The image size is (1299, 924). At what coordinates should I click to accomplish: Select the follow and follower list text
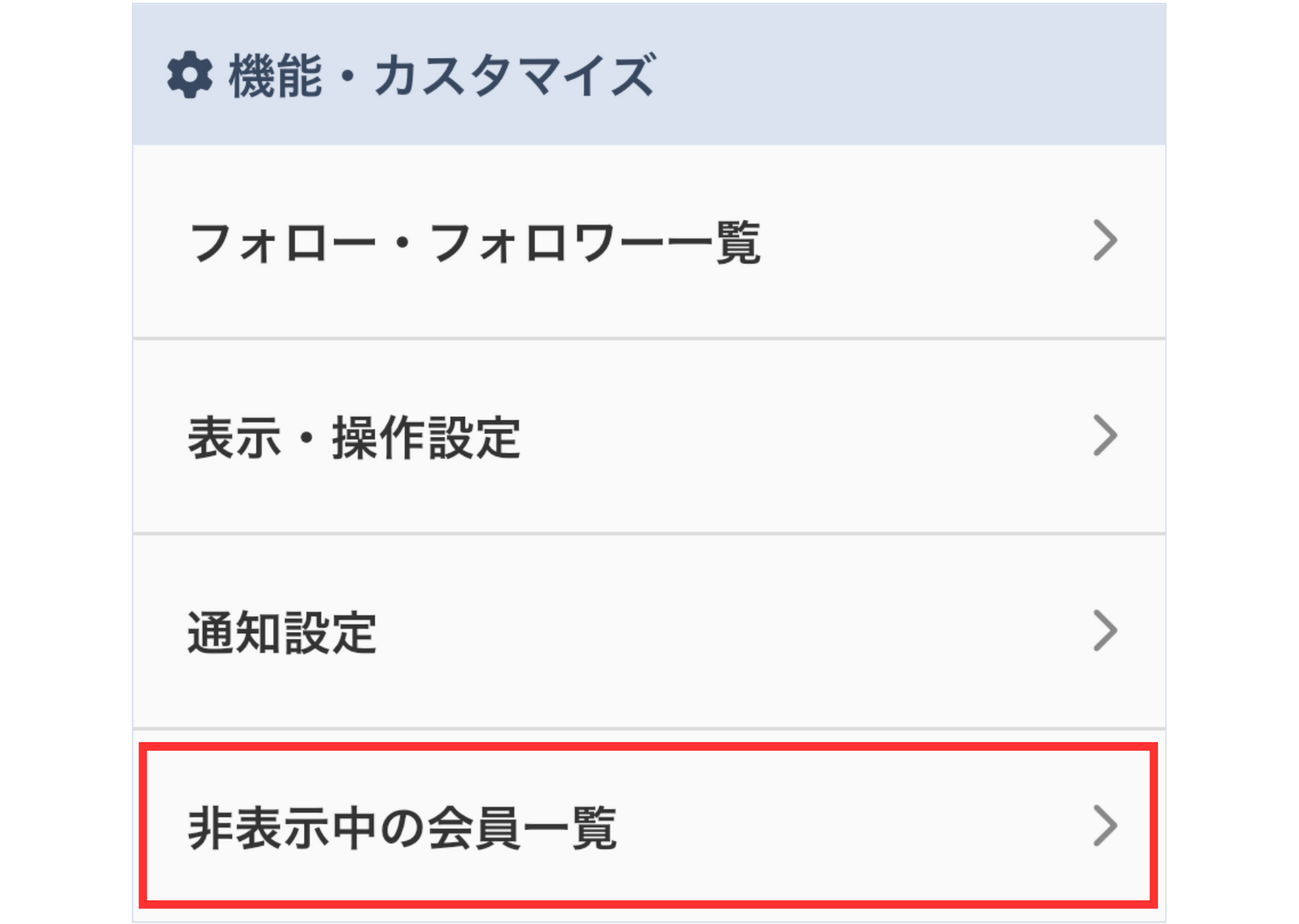[474, 242]
